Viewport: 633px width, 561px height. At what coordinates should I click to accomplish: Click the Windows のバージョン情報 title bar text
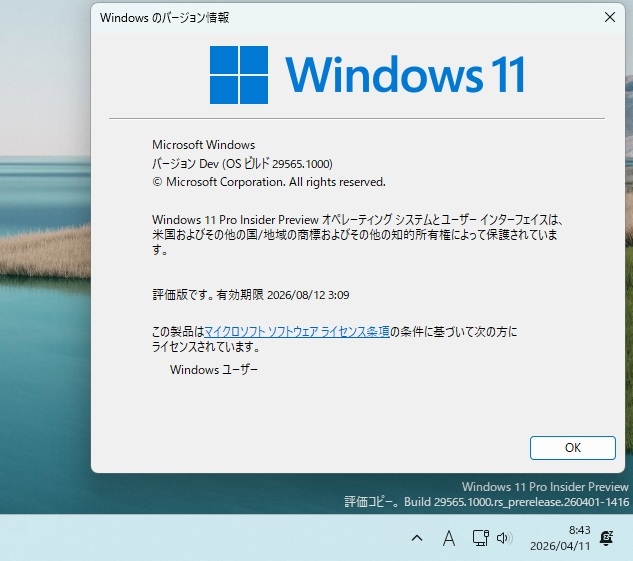[165, 18]
